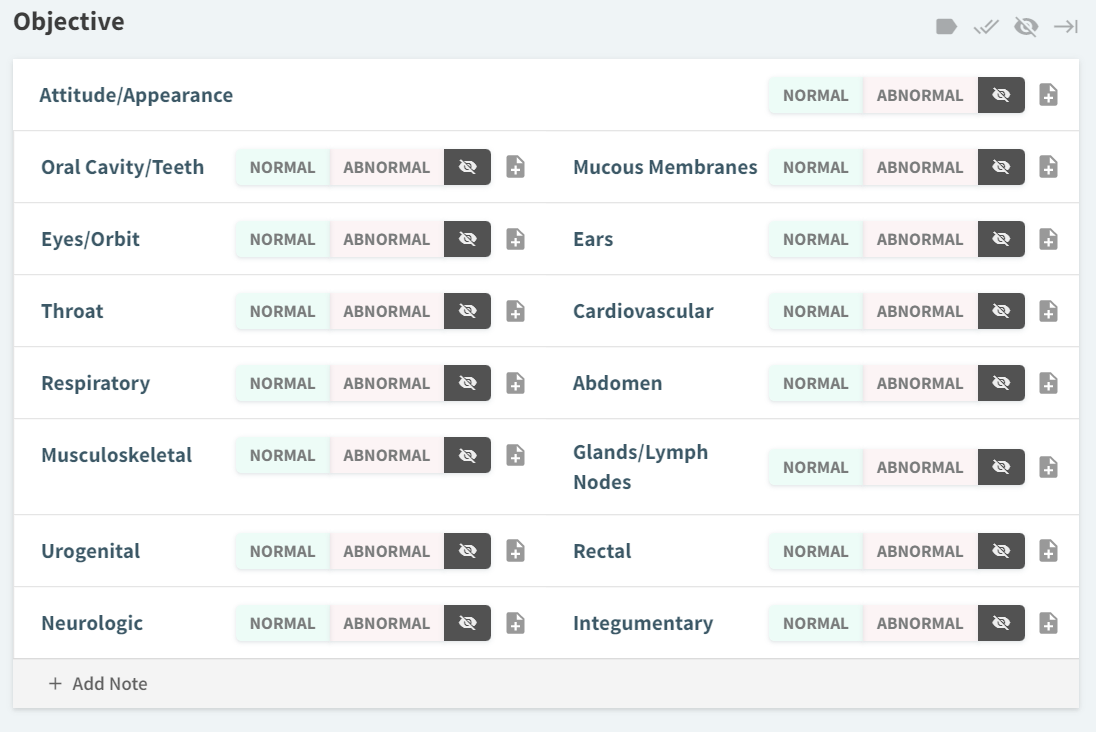Mark Abdomen as Abnormal

point(919,383)
